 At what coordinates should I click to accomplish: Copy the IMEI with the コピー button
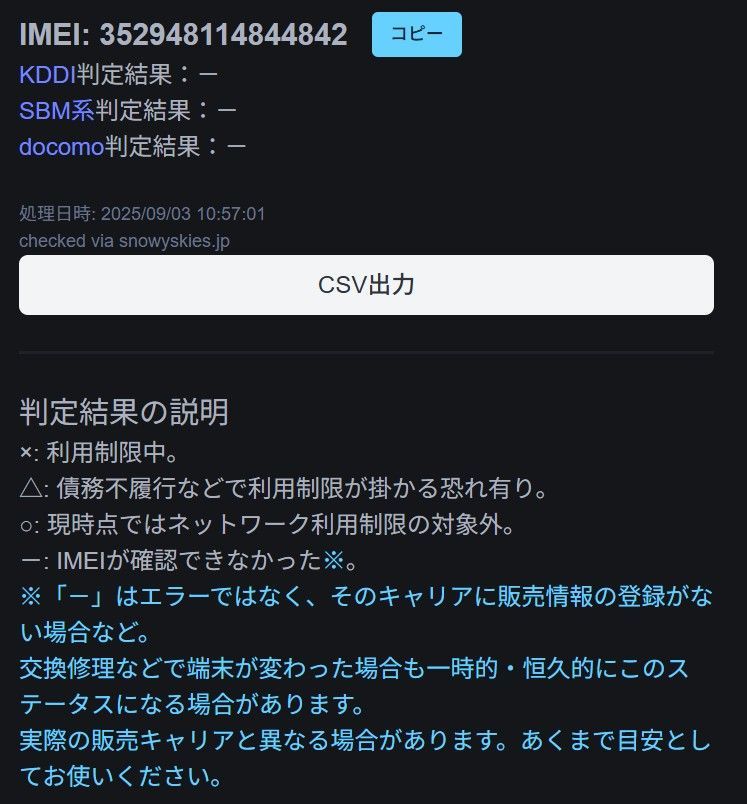[416, 34]
